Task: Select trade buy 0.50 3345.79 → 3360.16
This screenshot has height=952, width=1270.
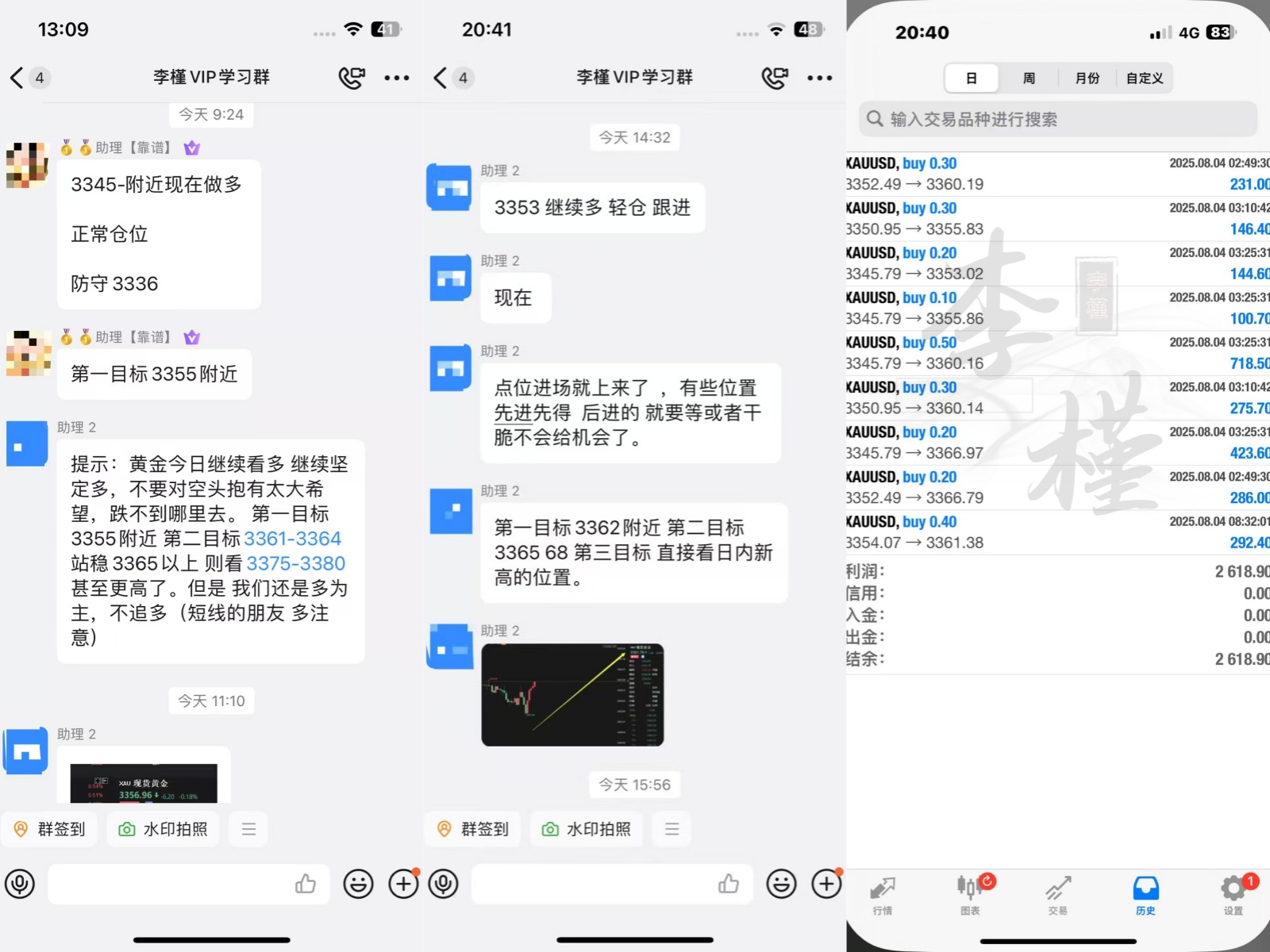Action: (x=1058, y=353)
